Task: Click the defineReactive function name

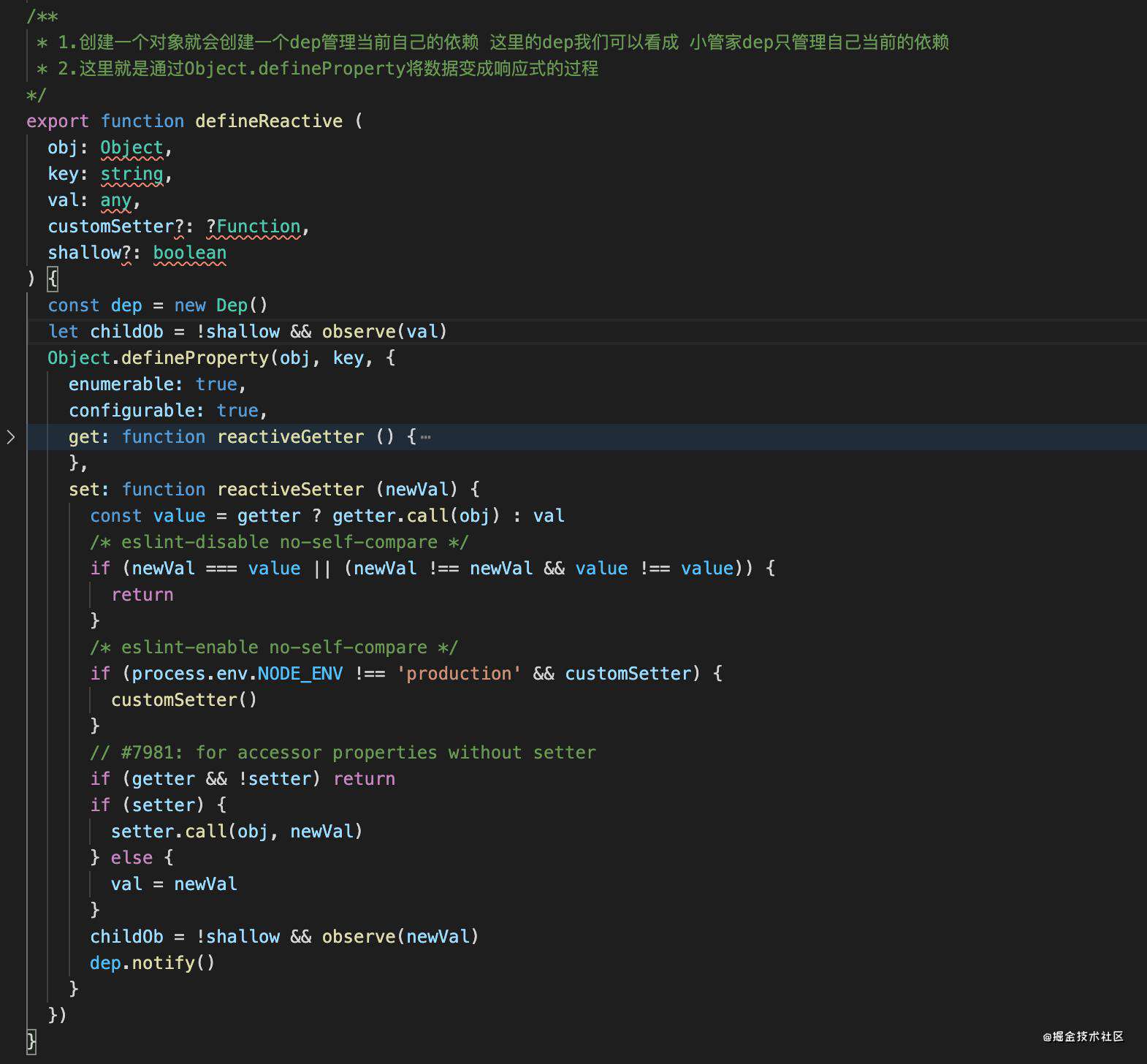Action: 269,121
